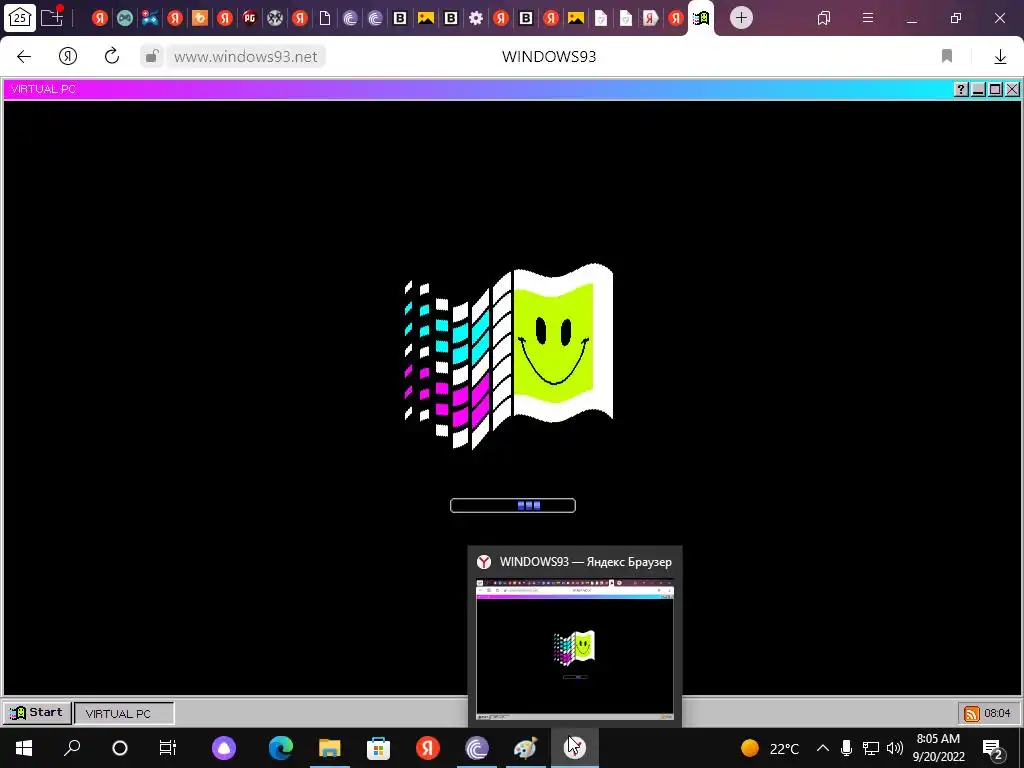1024x768 pixels.
Task: Open the notification center with 2 badge
Action: pyautogui.click(x=992, y=748)
